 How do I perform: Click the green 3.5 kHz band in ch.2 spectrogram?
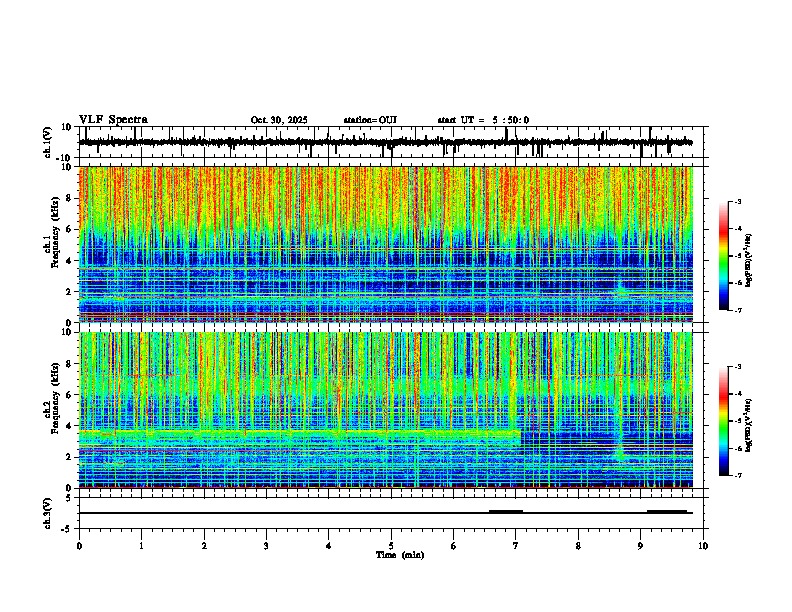coord(300,433)
